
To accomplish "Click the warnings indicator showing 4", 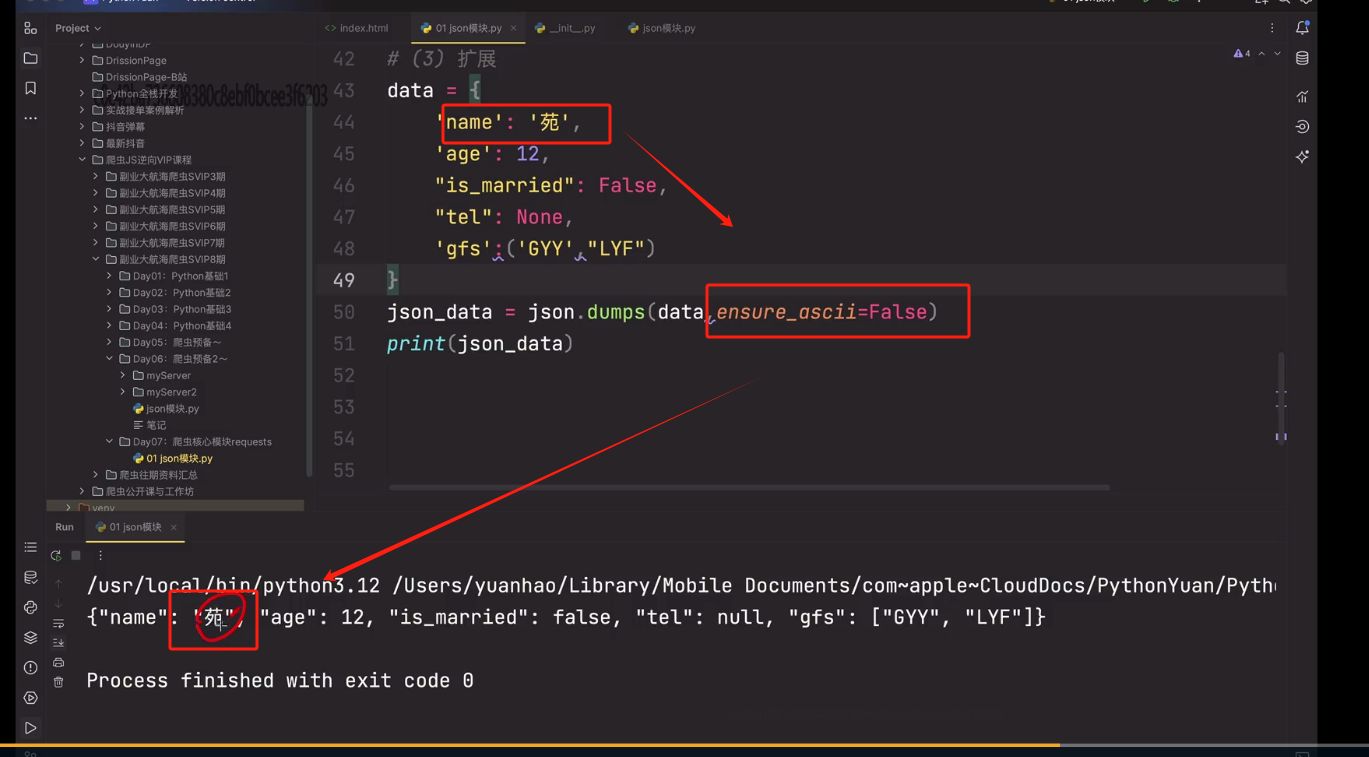I will (1241, 53).
